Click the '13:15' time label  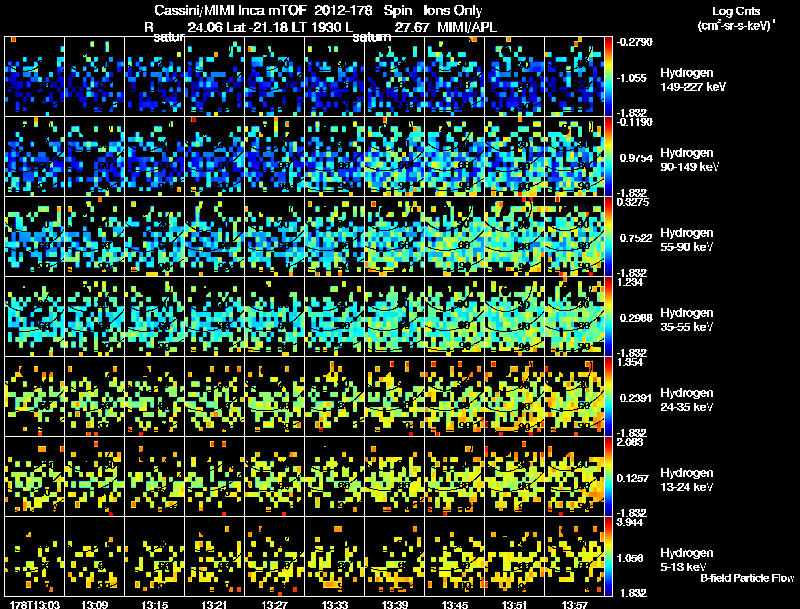155,604
